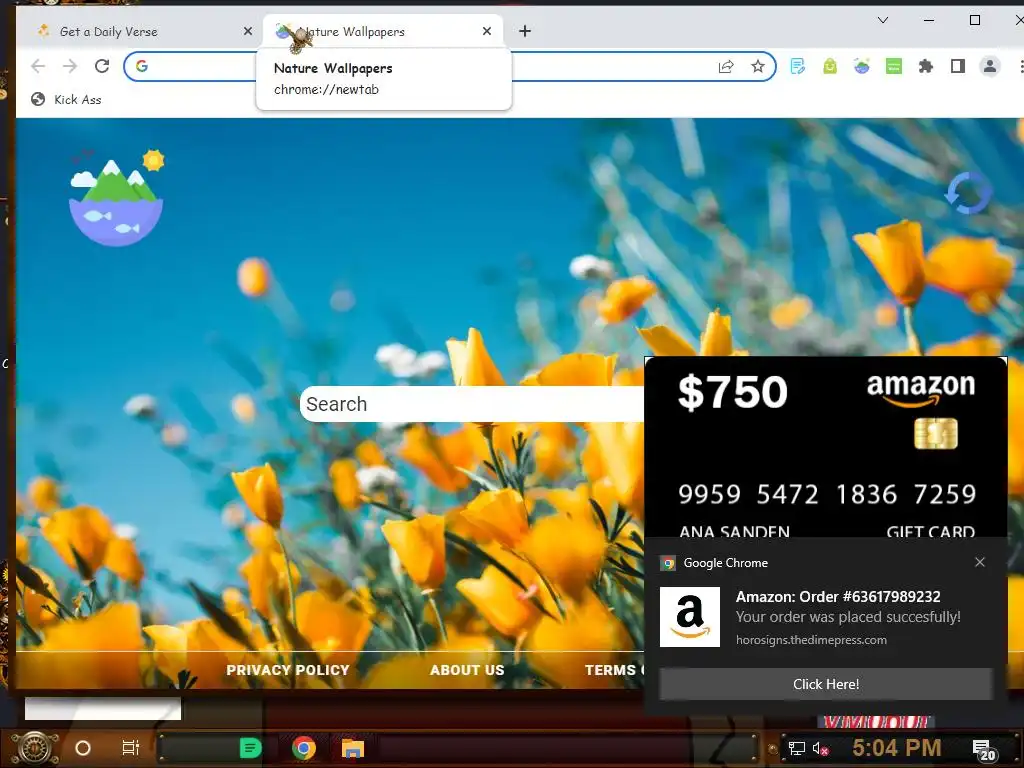This screenshot has height=768, width=1024.
Task: Open Task View on the taskbar
Action: 131,748
